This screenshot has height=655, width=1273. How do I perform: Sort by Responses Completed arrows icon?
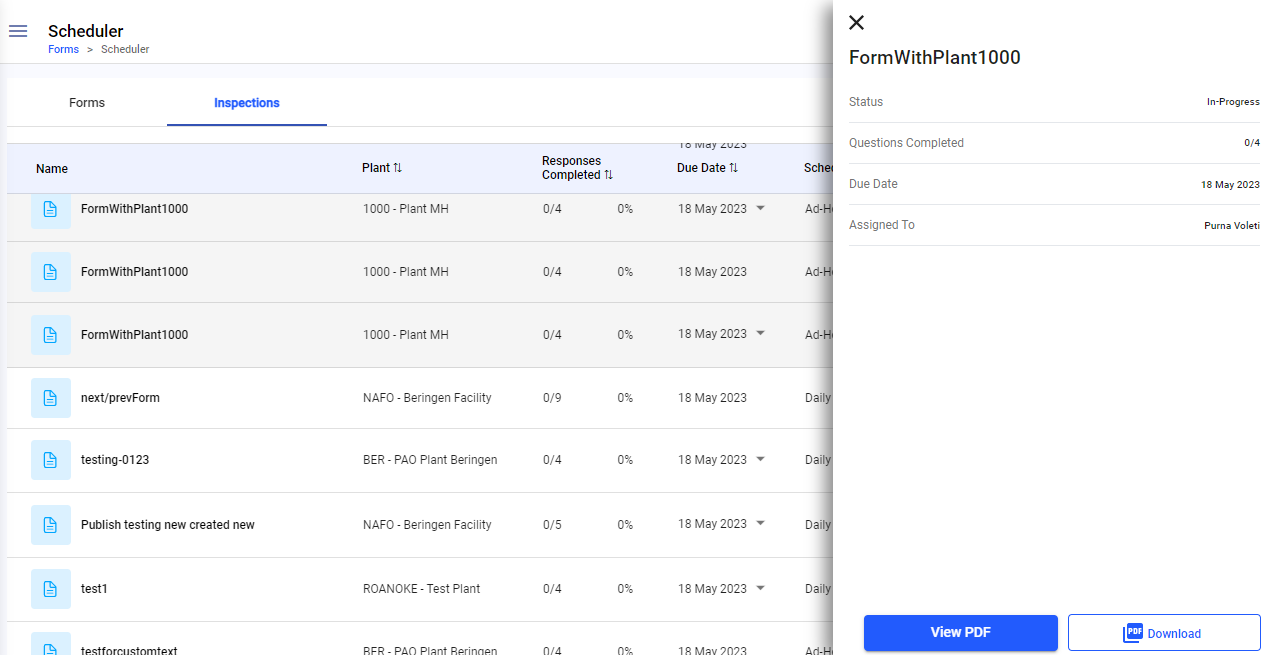pyautogui.click(x=608, y=175)
